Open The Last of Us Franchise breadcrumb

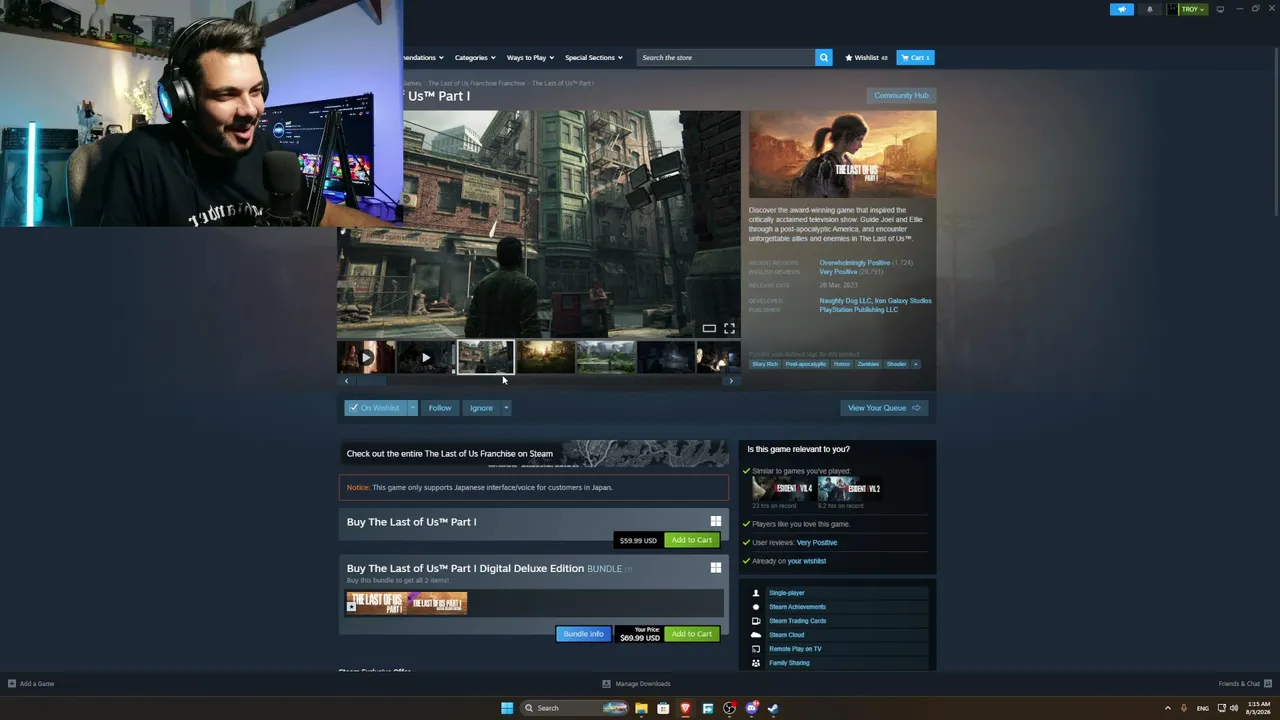[477, 83]
